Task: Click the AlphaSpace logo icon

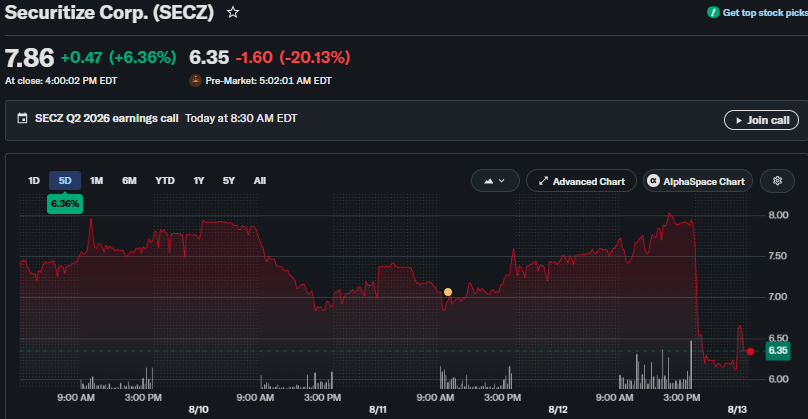Action: [653, 181]
